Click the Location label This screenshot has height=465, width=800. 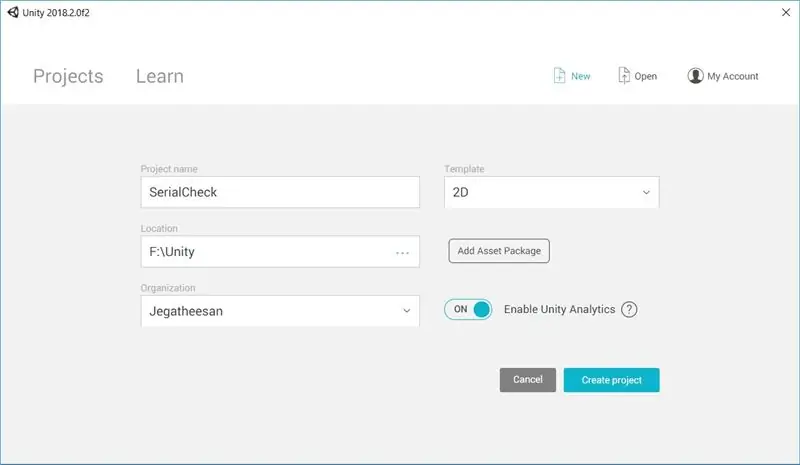[159, 228]
